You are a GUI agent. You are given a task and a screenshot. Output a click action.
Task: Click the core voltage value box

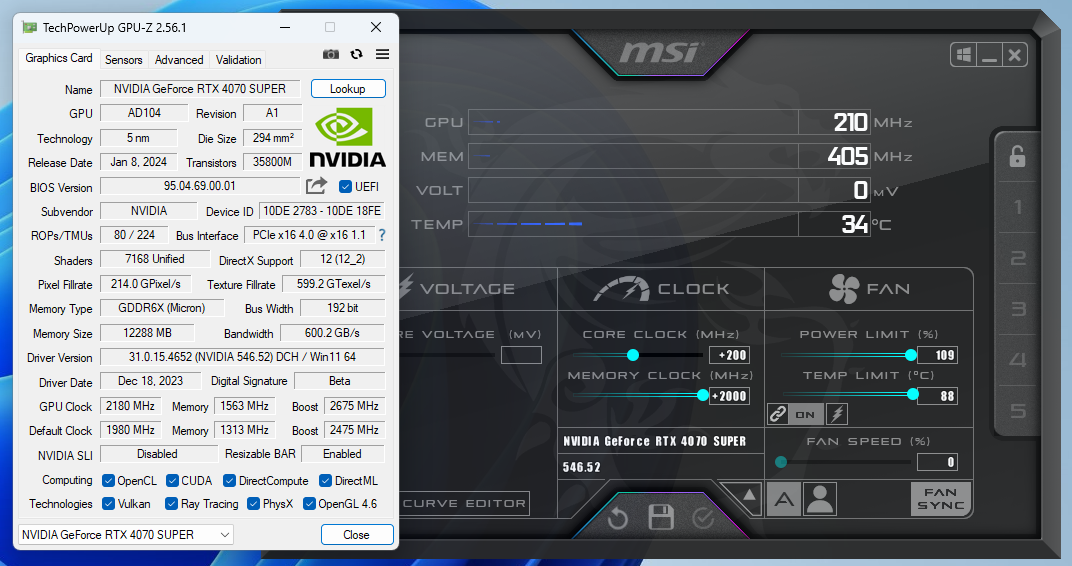tap(521, 355)
